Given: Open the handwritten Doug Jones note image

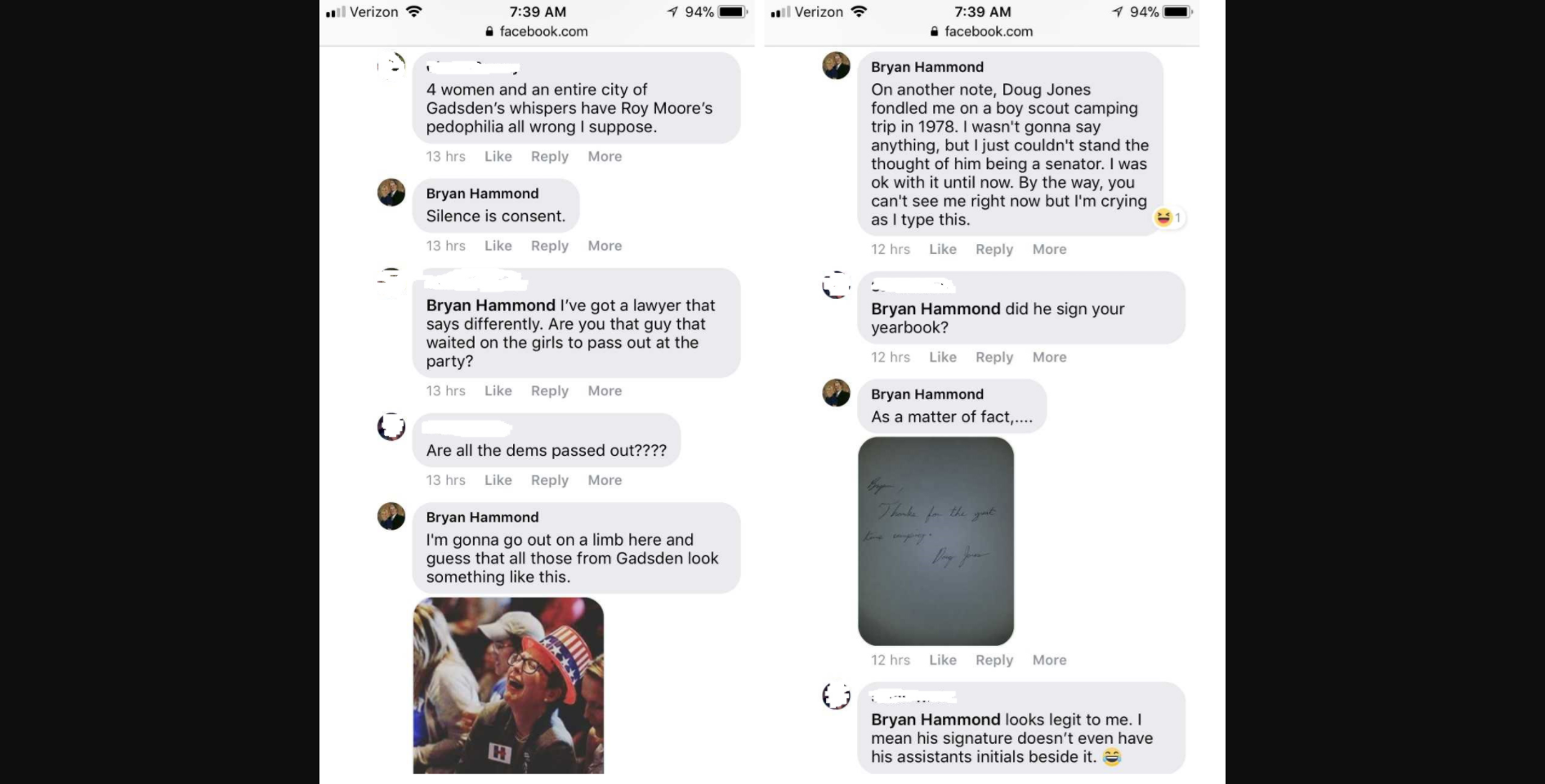Looking at the screenshot, I should pyautogui.click(x=935, y=541).
